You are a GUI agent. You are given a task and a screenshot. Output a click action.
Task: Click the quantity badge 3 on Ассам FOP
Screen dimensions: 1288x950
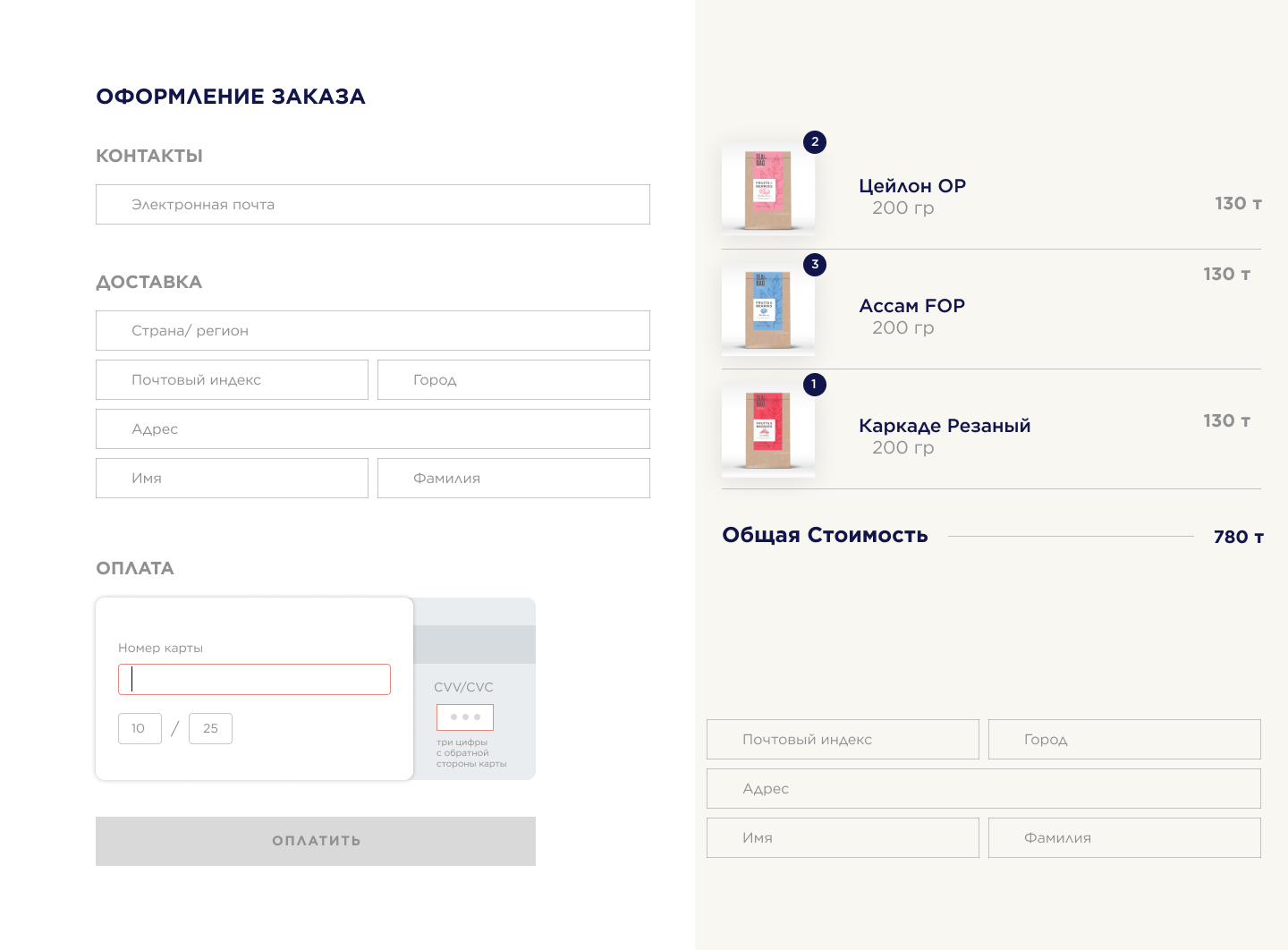pos(815,265)
